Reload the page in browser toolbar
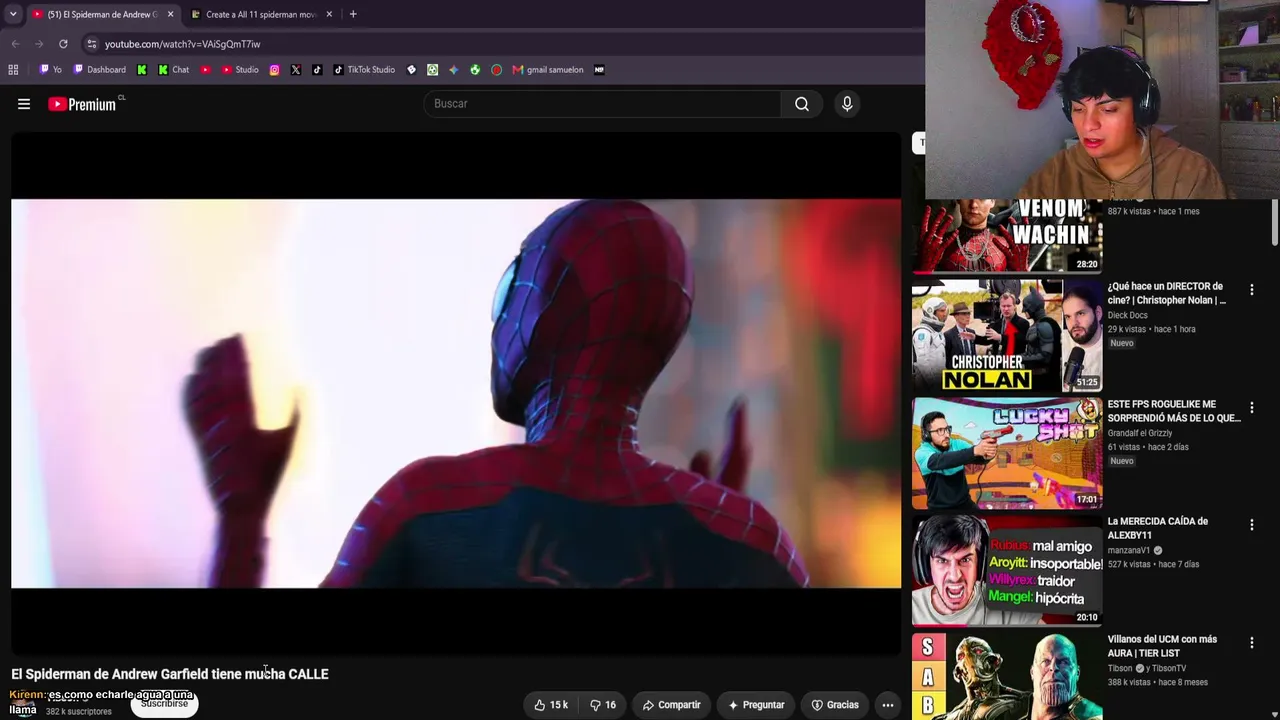 63,44
